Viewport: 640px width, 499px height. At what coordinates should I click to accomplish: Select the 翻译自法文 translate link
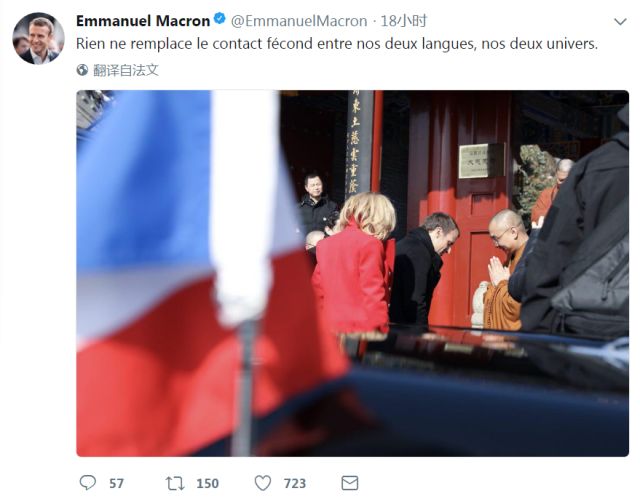coord(125,70)
